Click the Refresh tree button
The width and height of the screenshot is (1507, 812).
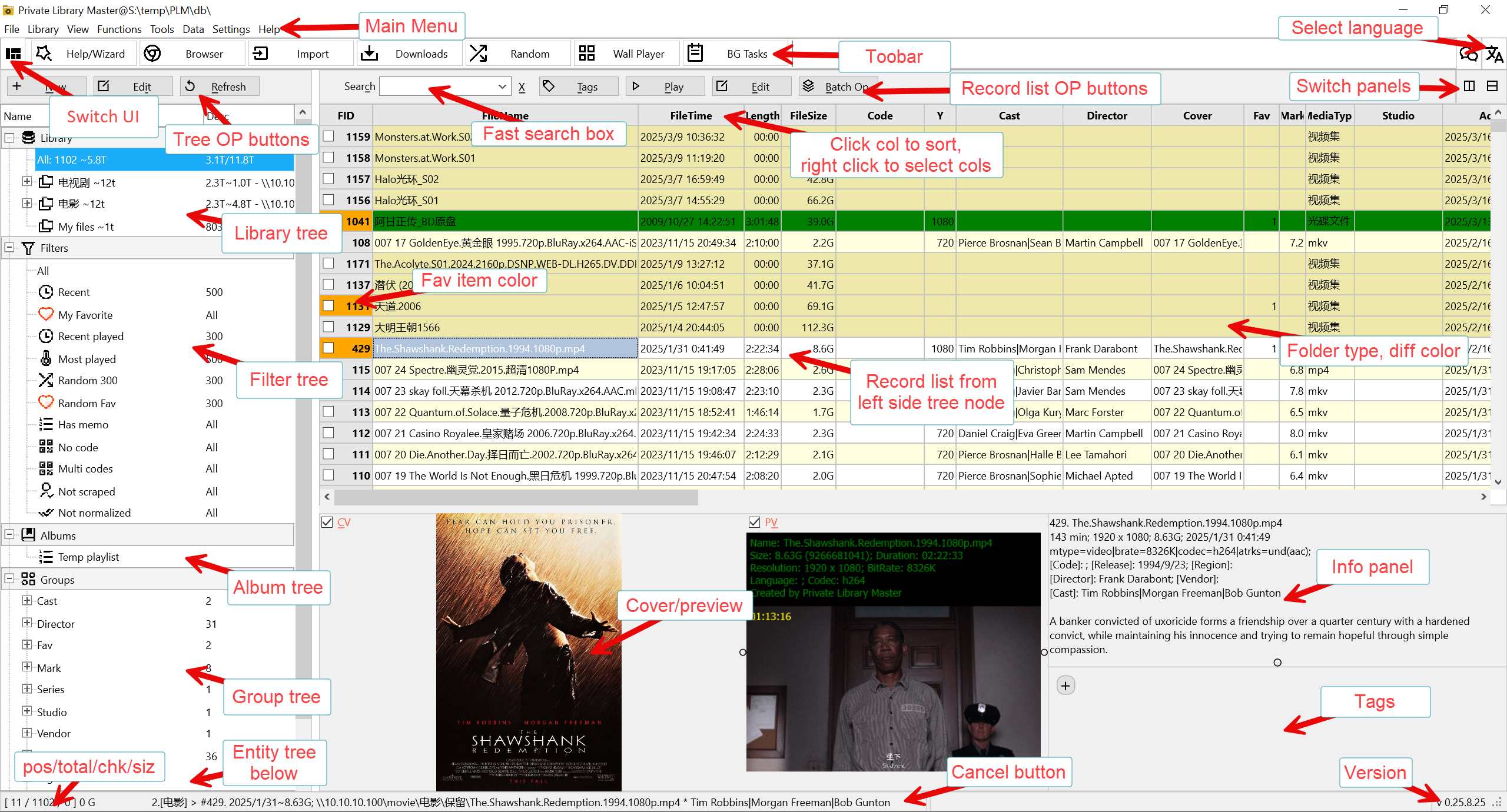[x=220, y=87]
